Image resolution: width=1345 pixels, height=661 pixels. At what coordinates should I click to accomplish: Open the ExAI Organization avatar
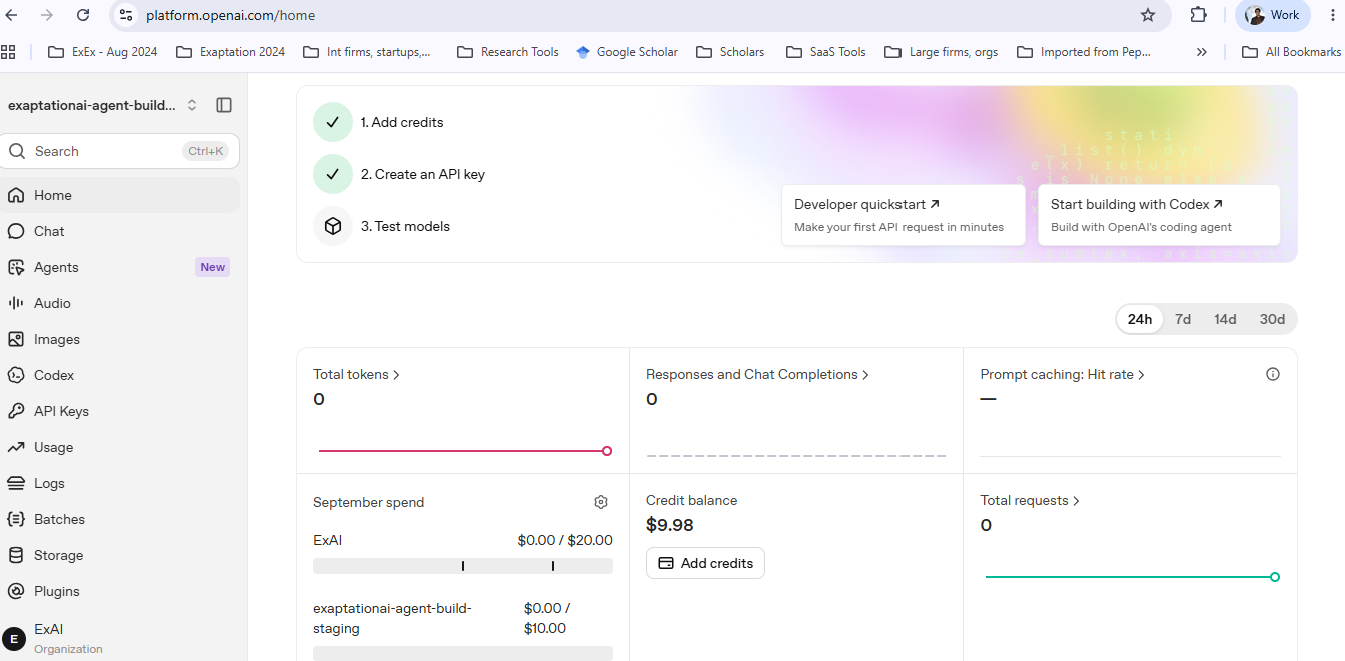point(14,639)
